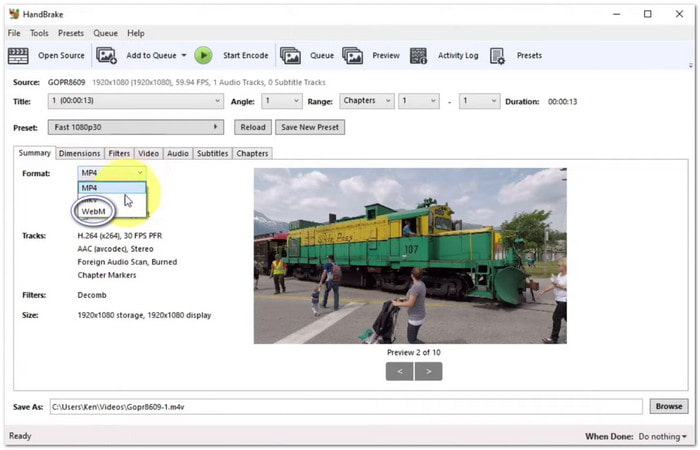
Task: Click the train preview image
Action: [x=410, y=256]
